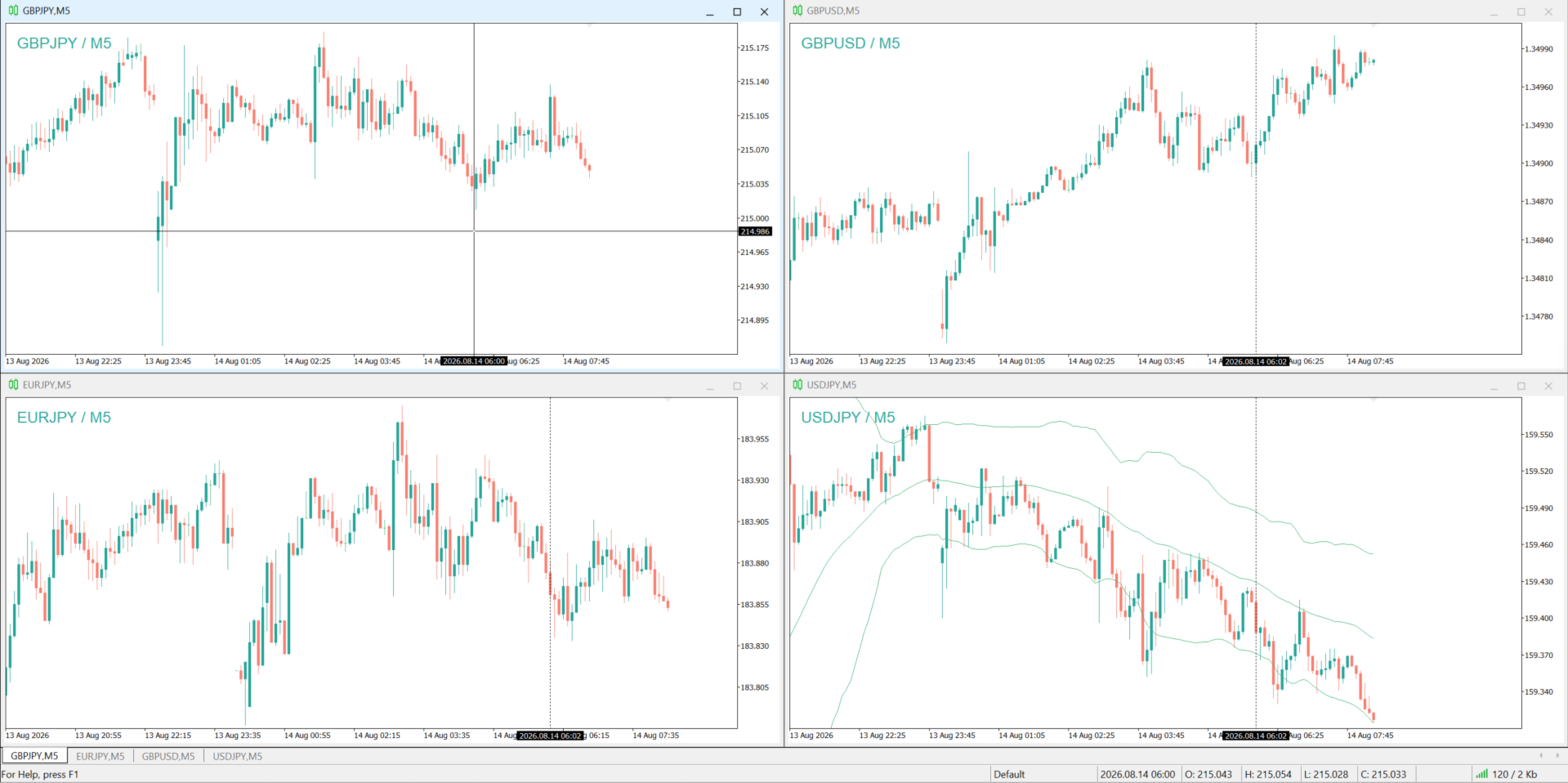Image resolution: width=1568 pixels, height=783 pixels.
Task: Click the EURJPY,M5 window title icon
Action: (13, 385)
